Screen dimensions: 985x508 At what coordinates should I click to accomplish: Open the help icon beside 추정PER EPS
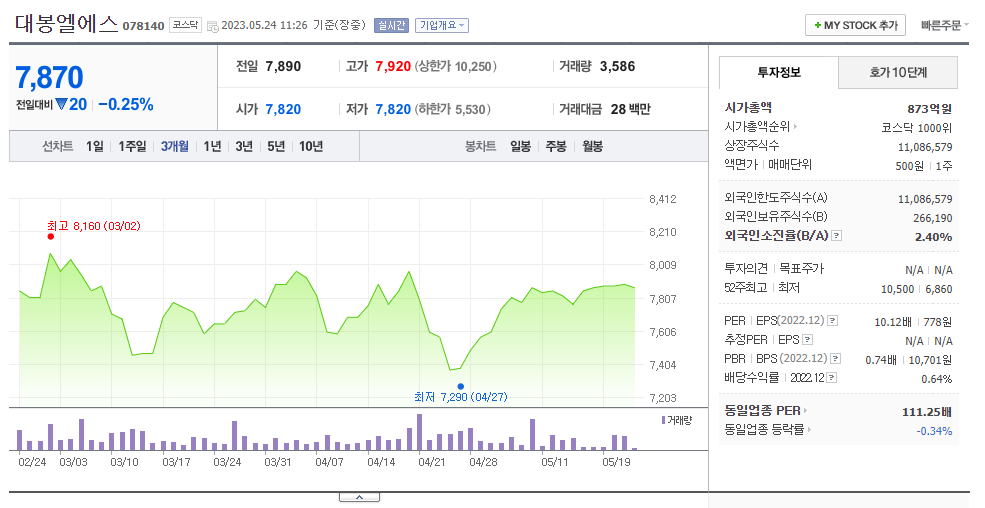pos(808,340)
